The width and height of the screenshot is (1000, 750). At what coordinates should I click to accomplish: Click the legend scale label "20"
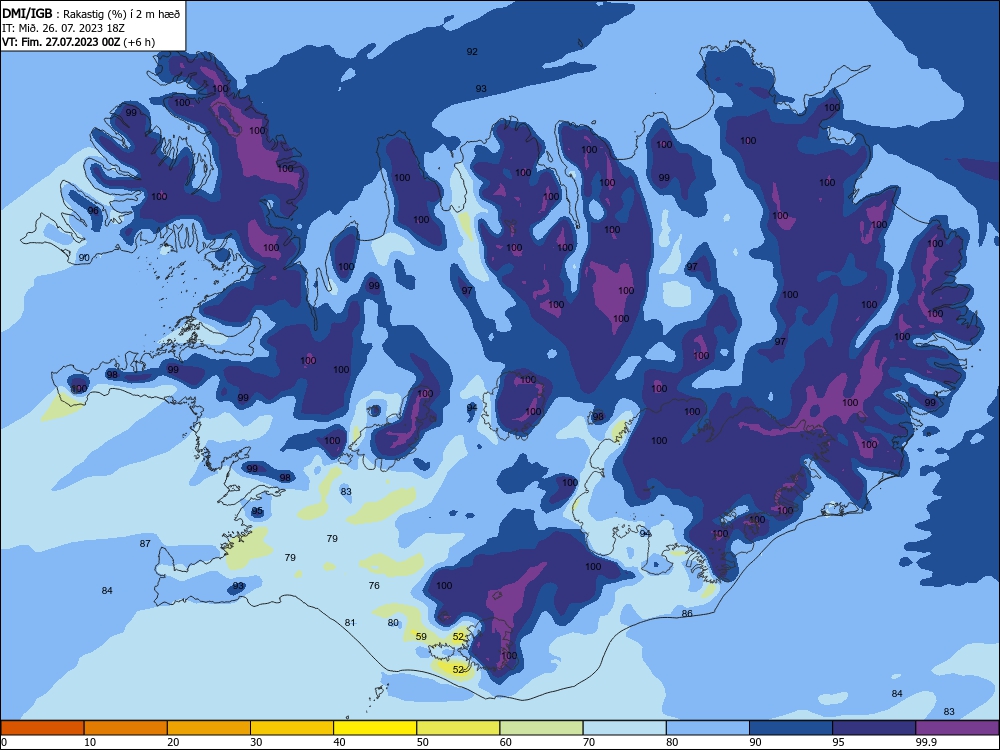pos(173,742)
